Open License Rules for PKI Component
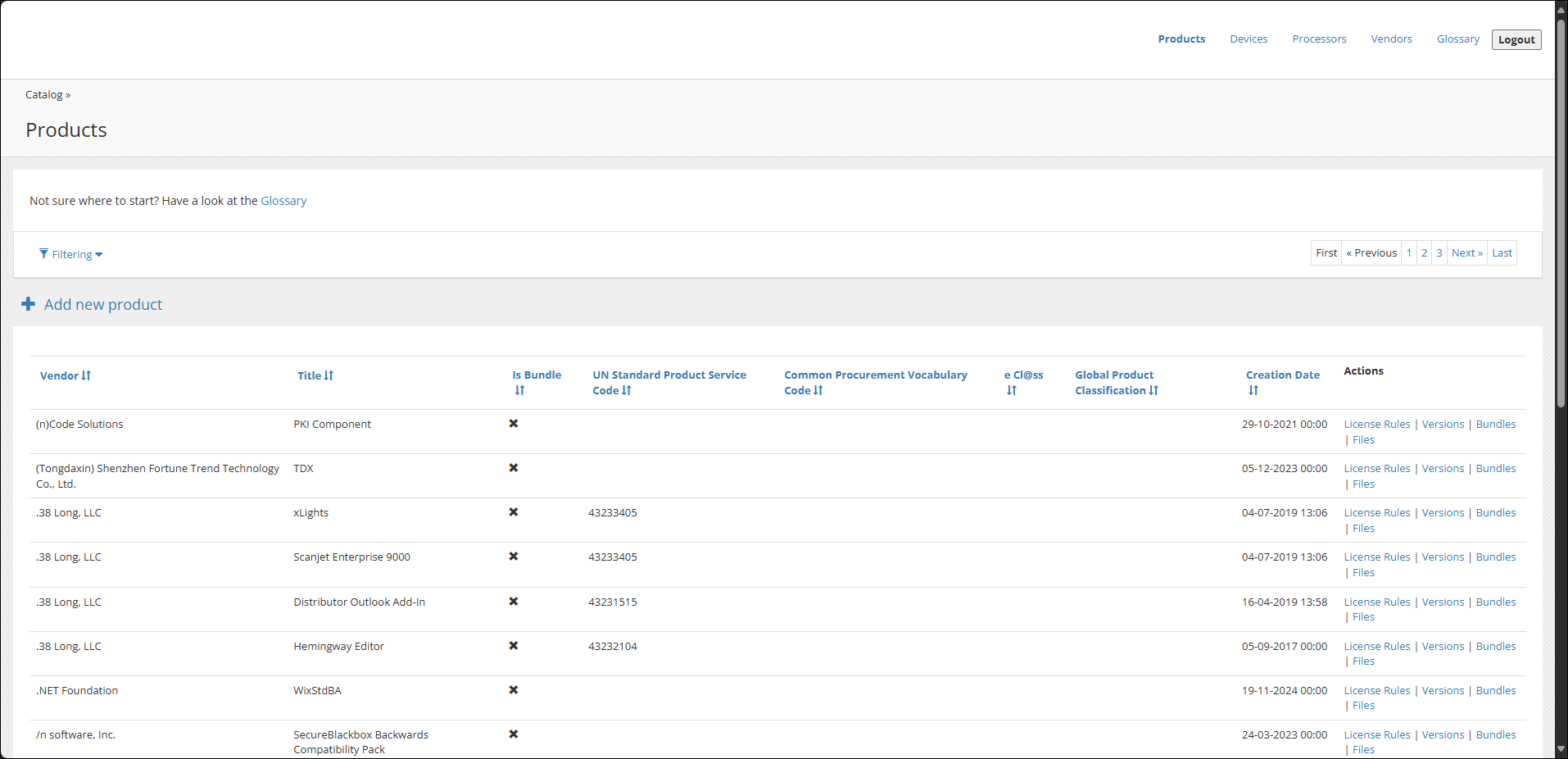This screenshot has width=1568, height=759. 1377,425
